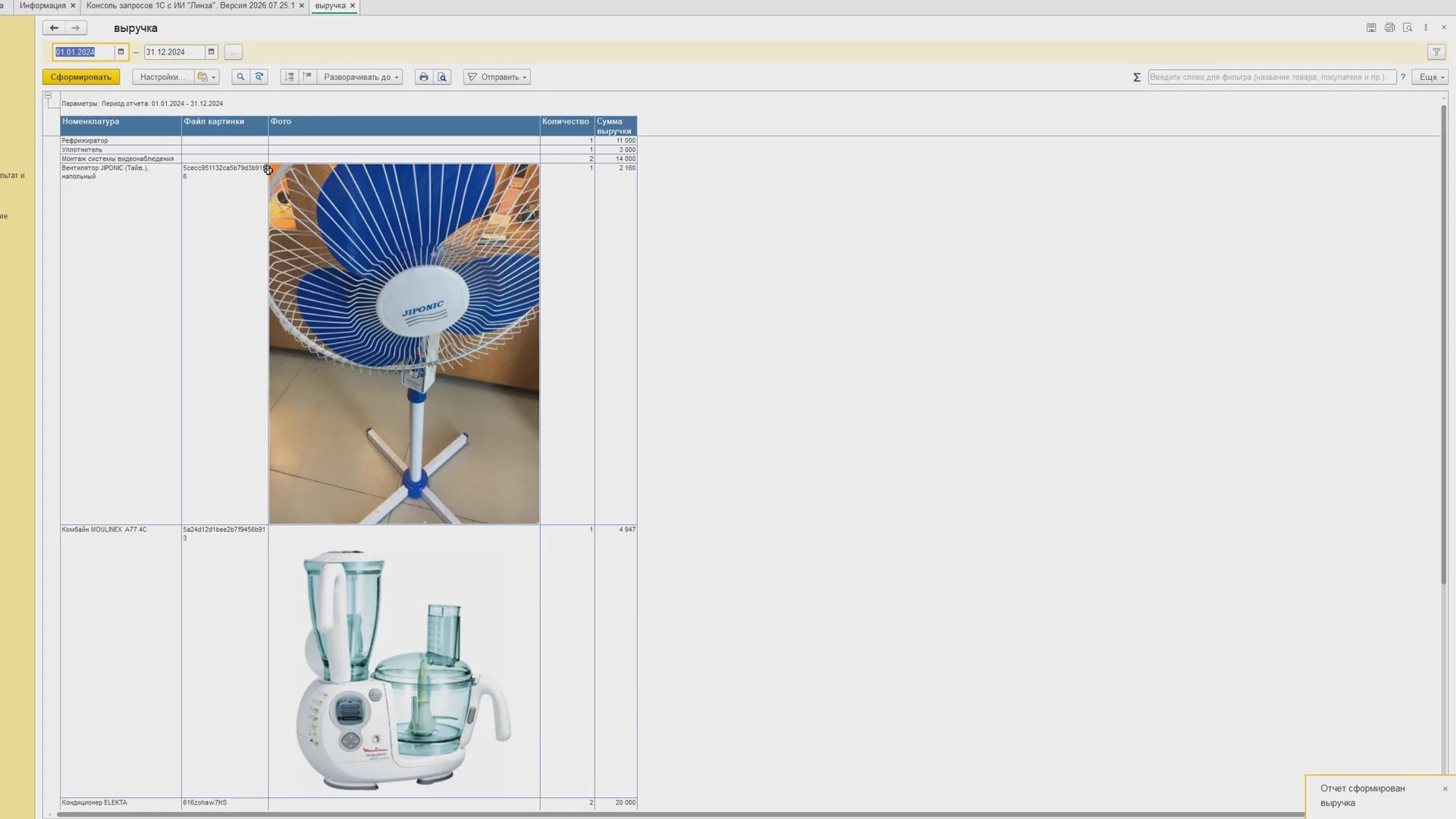Expand the report variants dropdown next to Настройки

206,77
